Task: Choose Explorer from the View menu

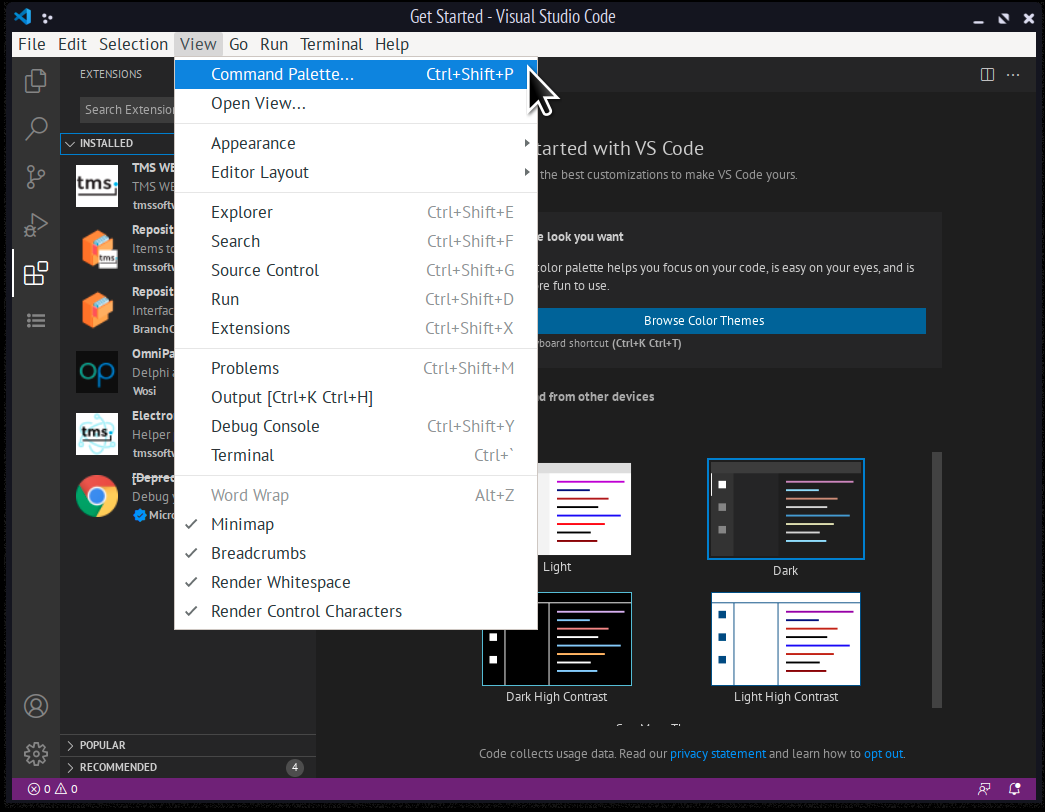Action: [356, 212]
